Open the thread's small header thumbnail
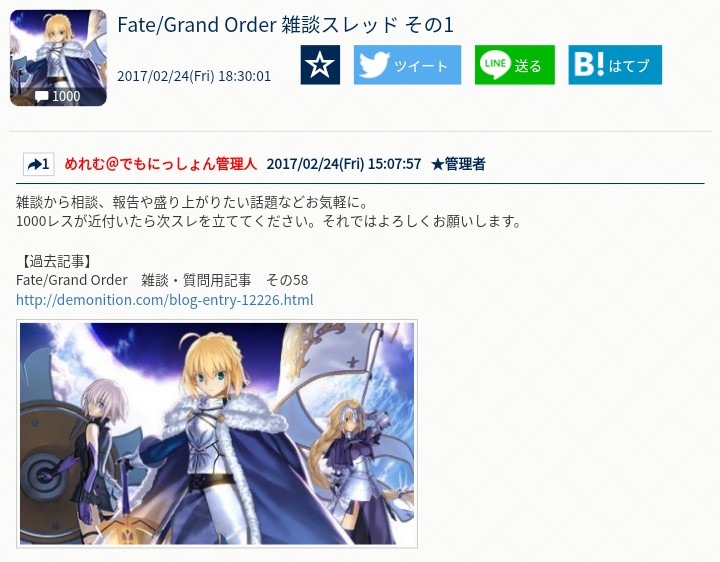 [58, 58]
